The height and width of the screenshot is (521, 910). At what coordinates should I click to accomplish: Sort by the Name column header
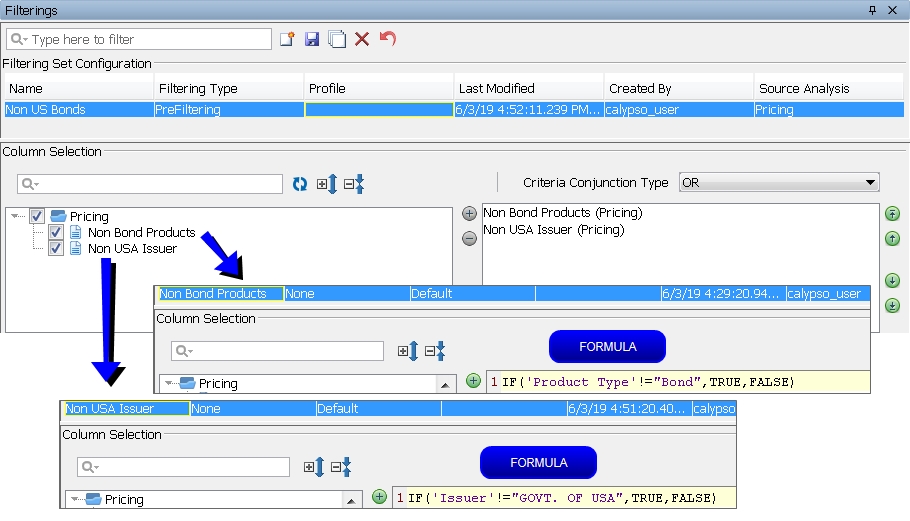click(x=78, y=88)
